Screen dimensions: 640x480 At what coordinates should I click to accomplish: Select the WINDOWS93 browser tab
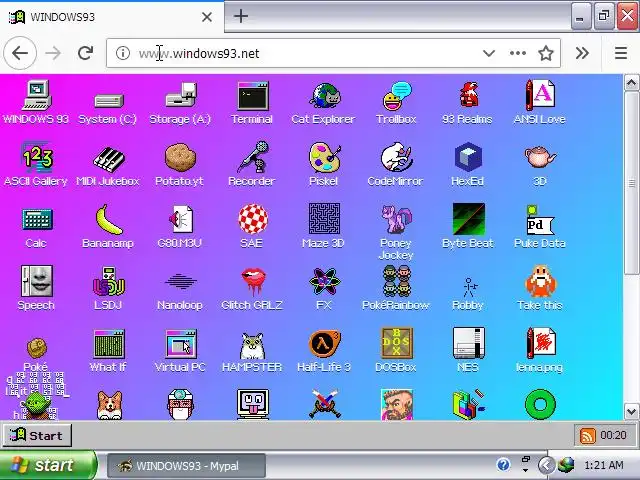[111, 17]
